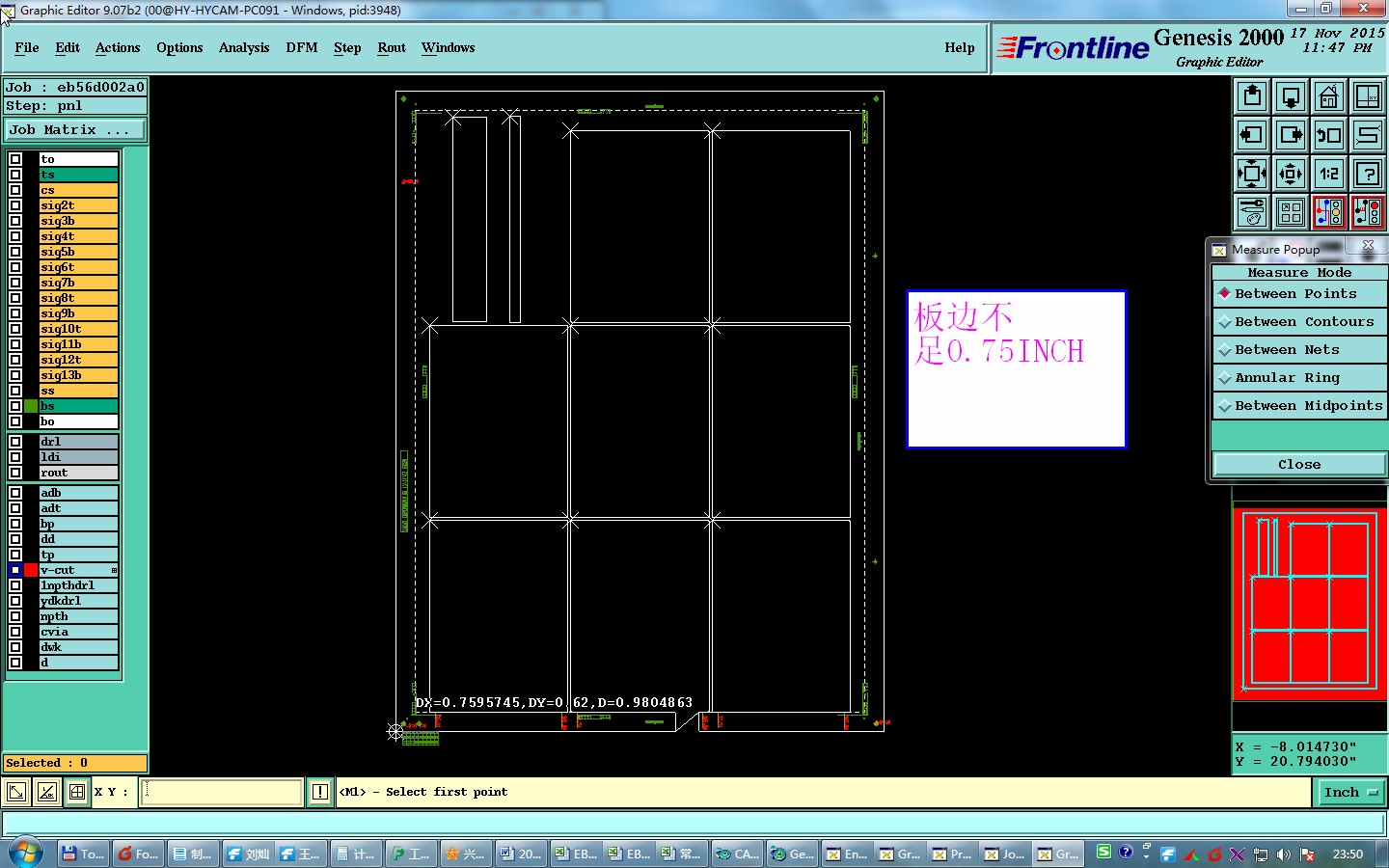This screenshot has height=868, width=1389.
Task: Click the red panel overview thumbnail
Action: [x=1309, y=604]
